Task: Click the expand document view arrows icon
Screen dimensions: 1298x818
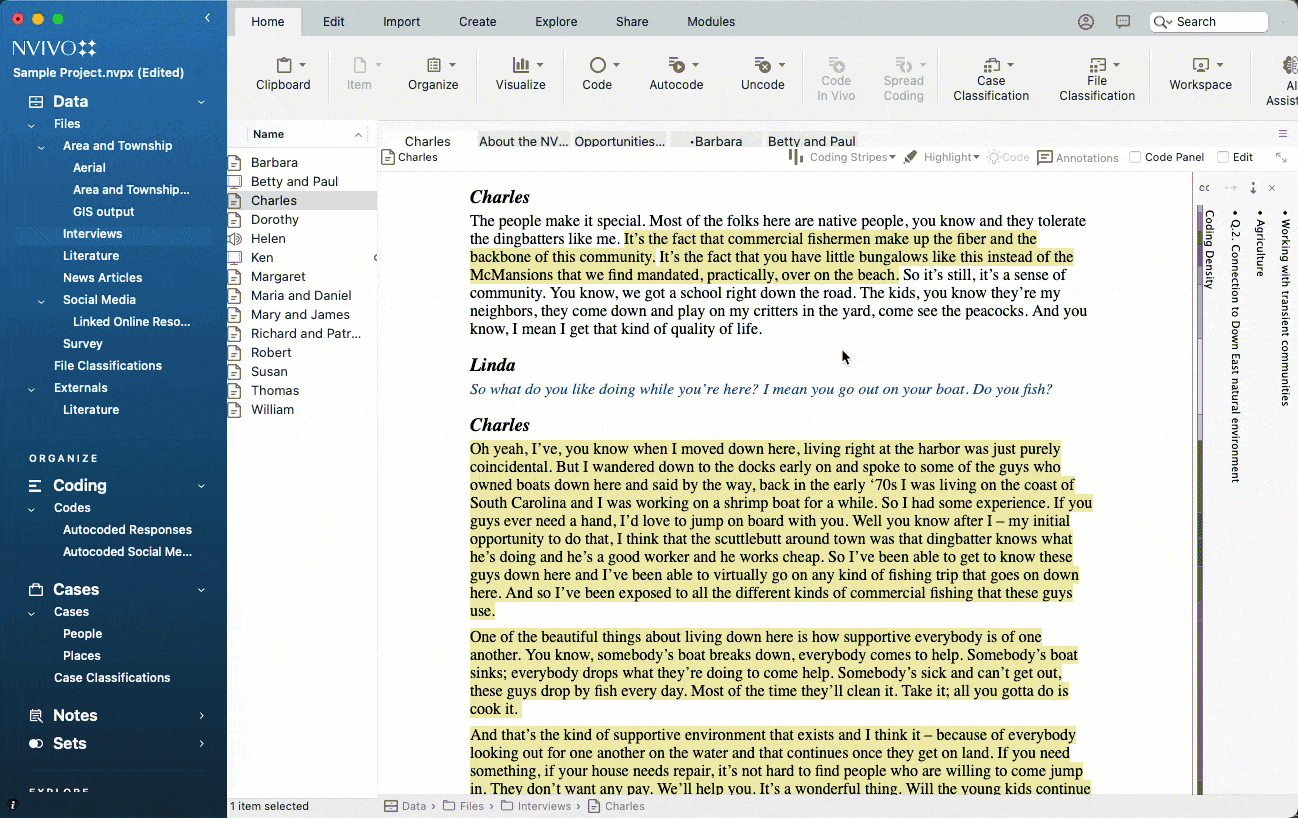Action: coord(1281,157)
